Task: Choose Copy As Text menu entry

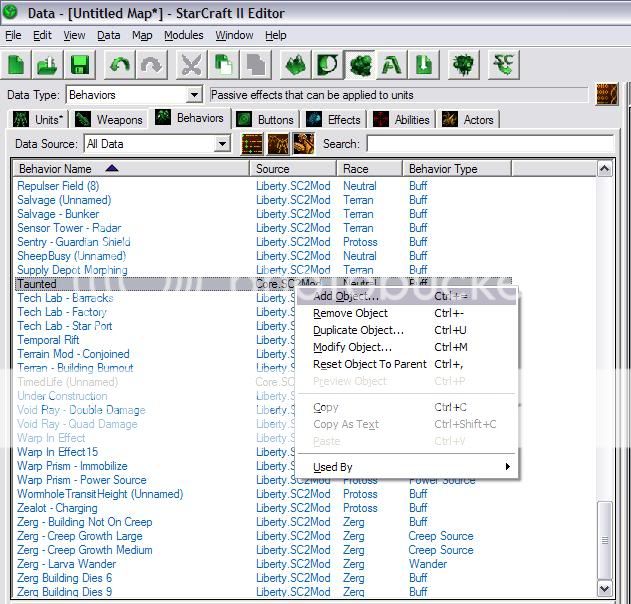Action: click(x=406, y=424)
